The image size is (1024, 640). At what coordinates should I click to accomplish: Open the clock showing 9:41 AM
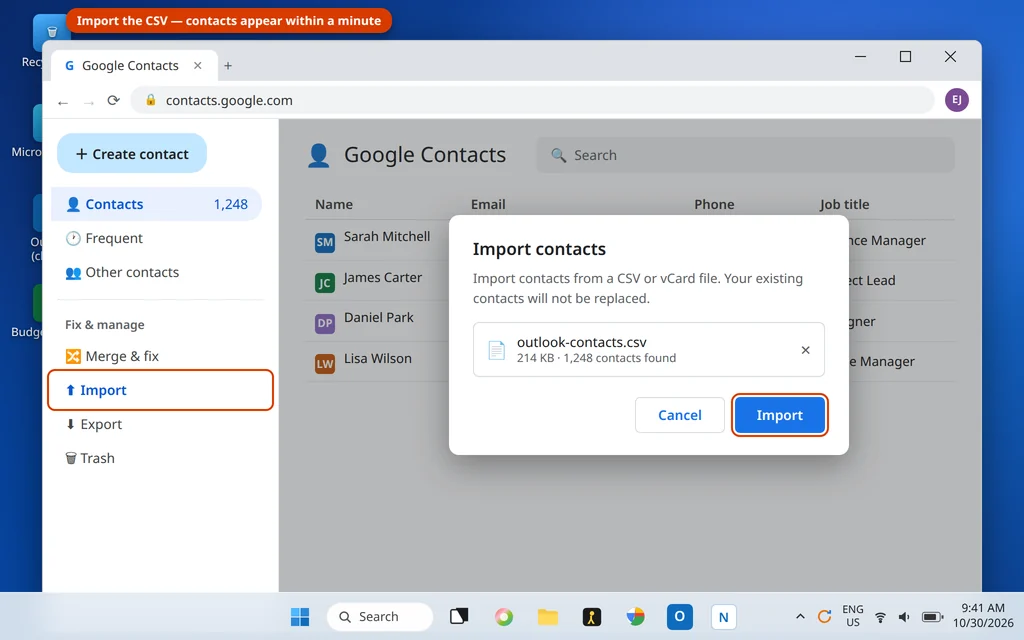pos(983,616)
